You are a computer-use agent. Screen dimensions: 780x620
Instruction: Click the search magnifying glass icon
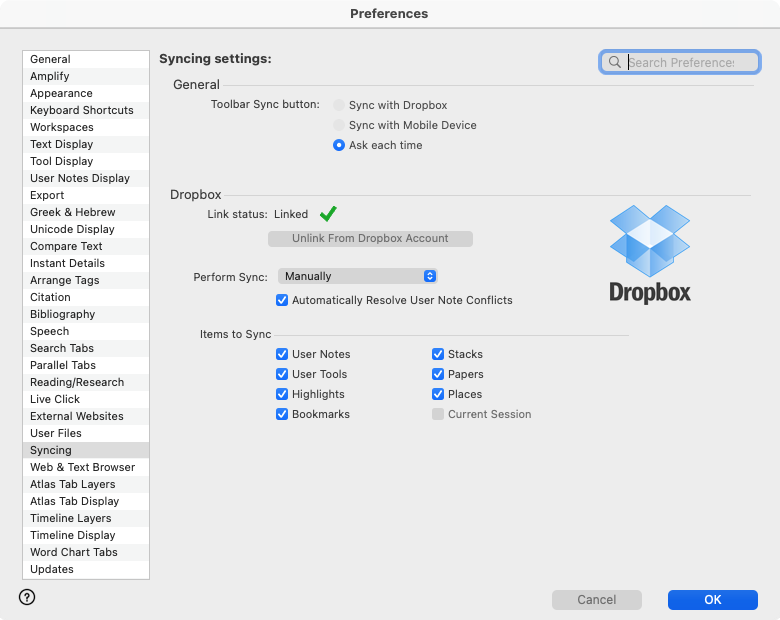(615, 62)
